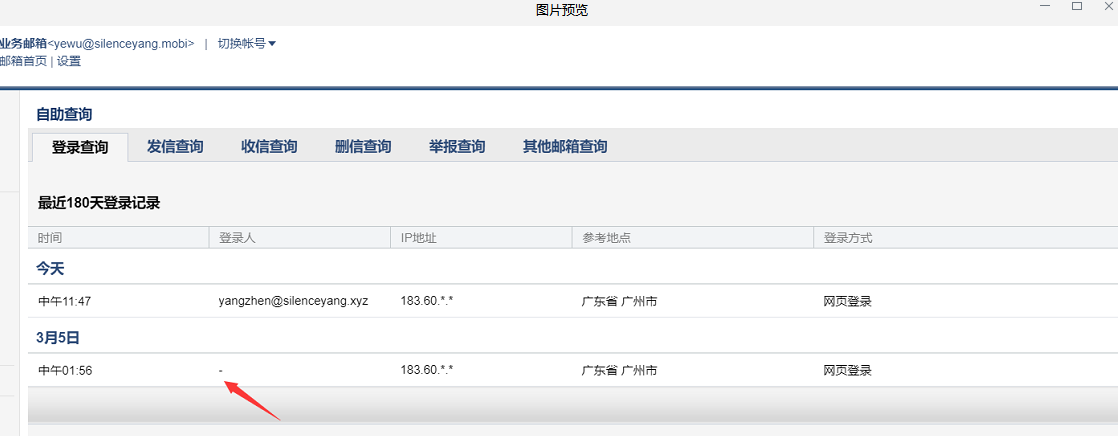
Task: Go to 邮箱首页 link
Action: click(x=23, y=61)
